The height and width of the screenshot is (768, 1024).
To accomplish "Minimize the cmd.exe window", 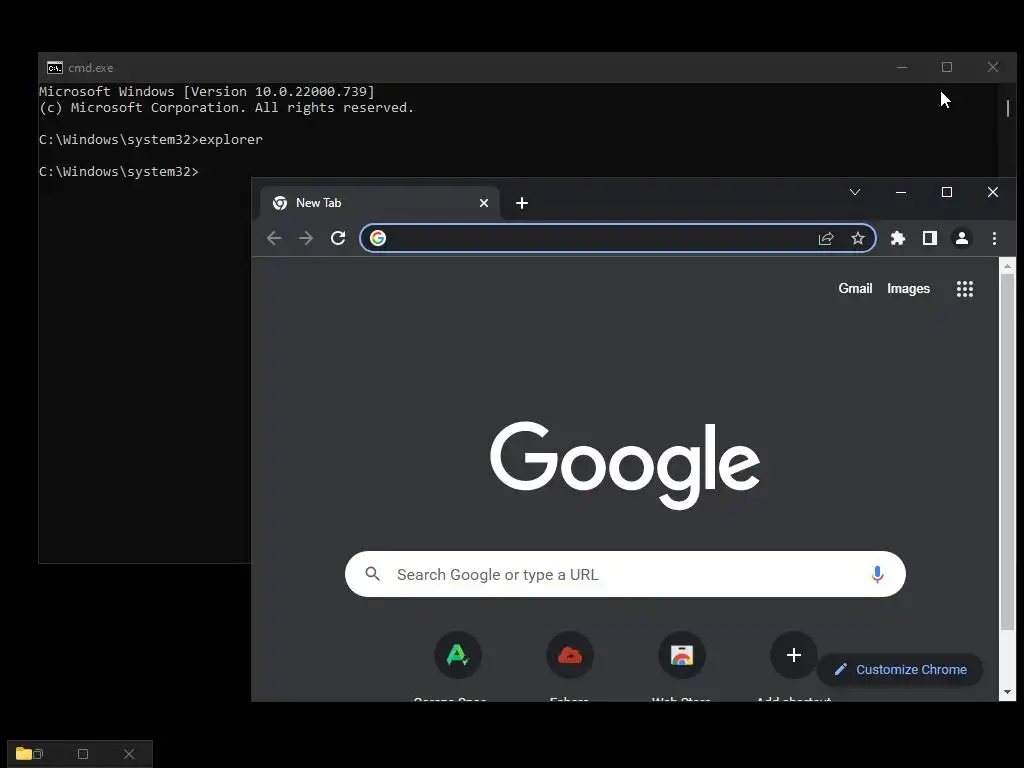I will click(x=902, y=67).
